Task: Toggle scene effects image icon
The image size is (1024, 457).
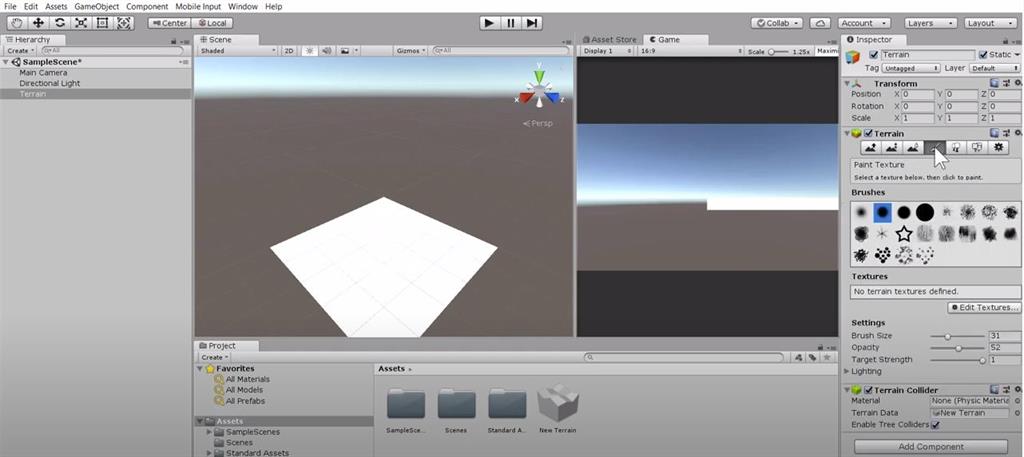Action: [x=347, y=50]
